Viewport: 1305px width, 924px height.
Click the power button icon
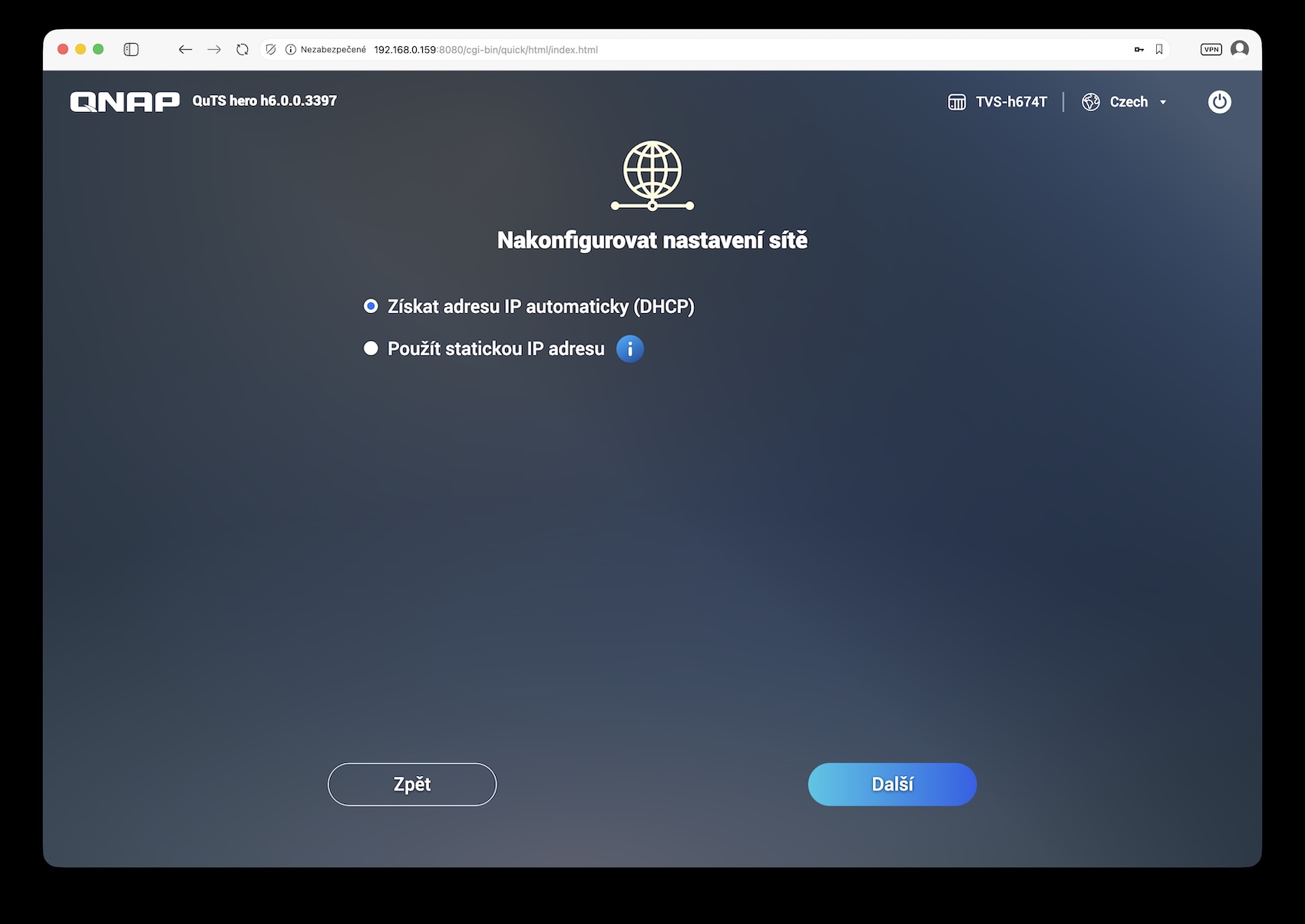[1219, 102]
